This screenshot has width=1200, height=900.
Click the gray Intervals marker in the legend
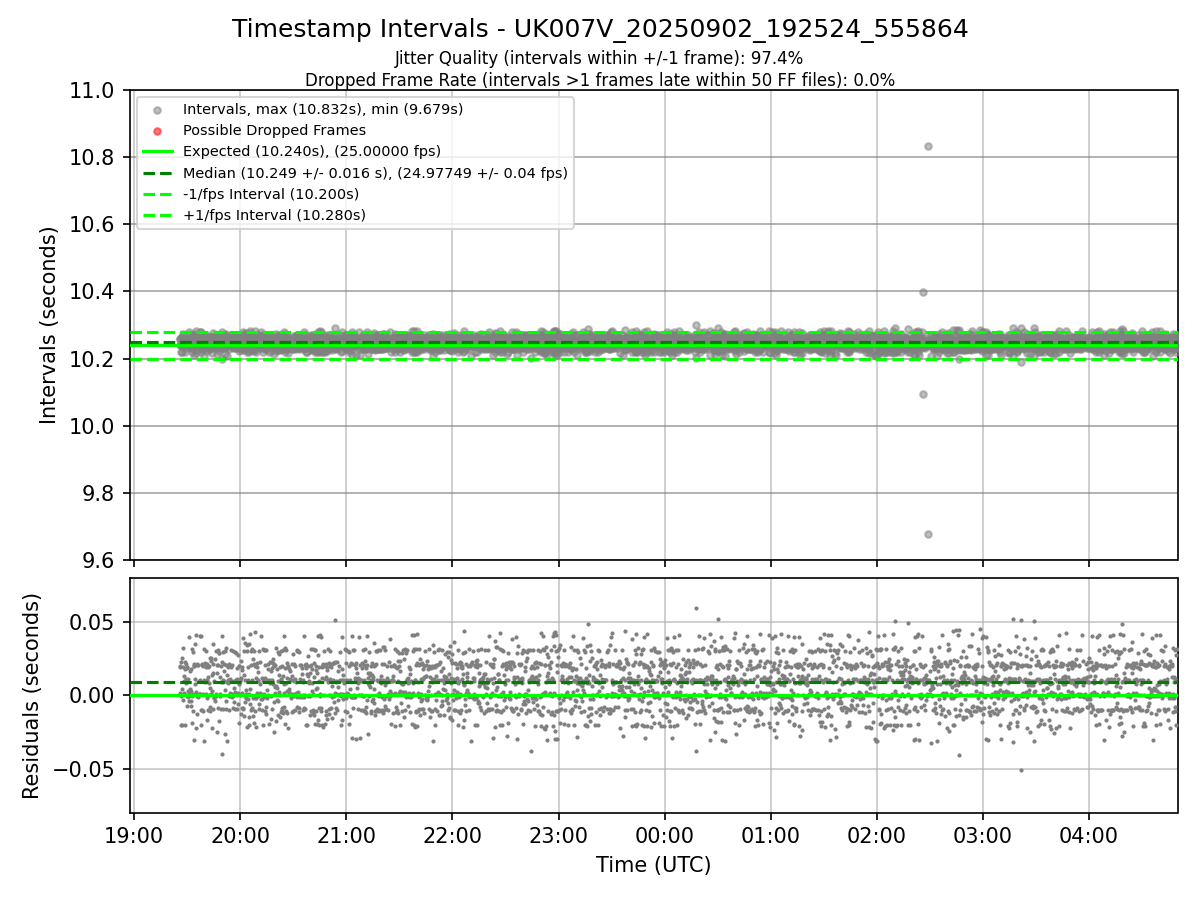157,110
